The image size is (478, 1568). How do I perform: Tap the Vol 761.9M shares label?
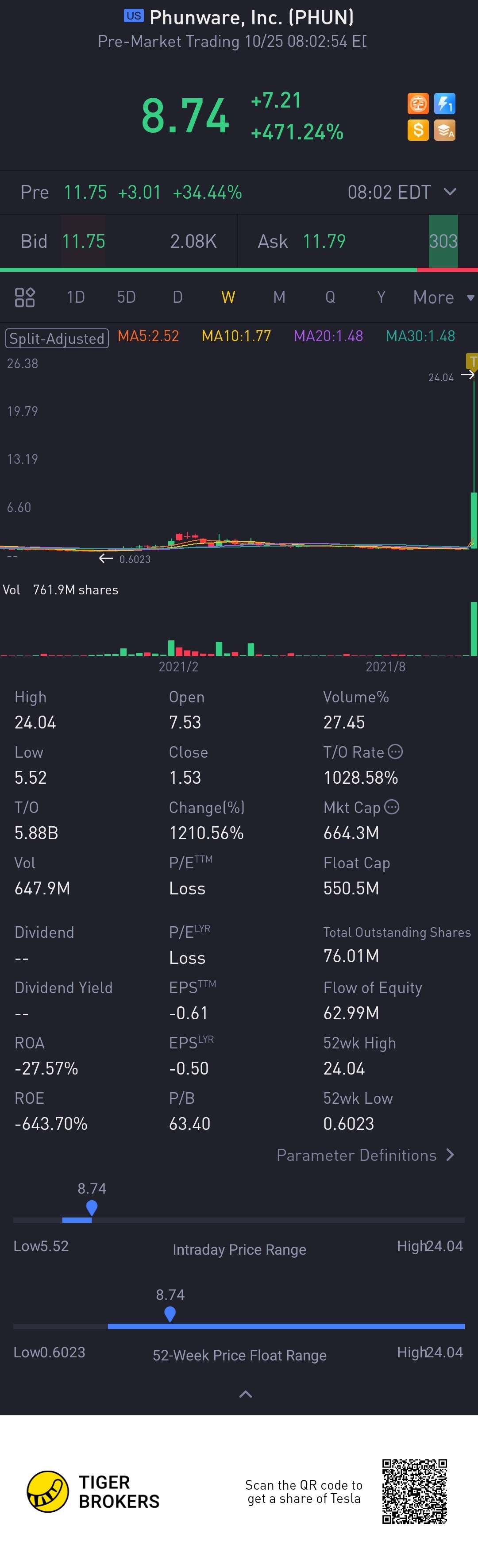[60, 590]
